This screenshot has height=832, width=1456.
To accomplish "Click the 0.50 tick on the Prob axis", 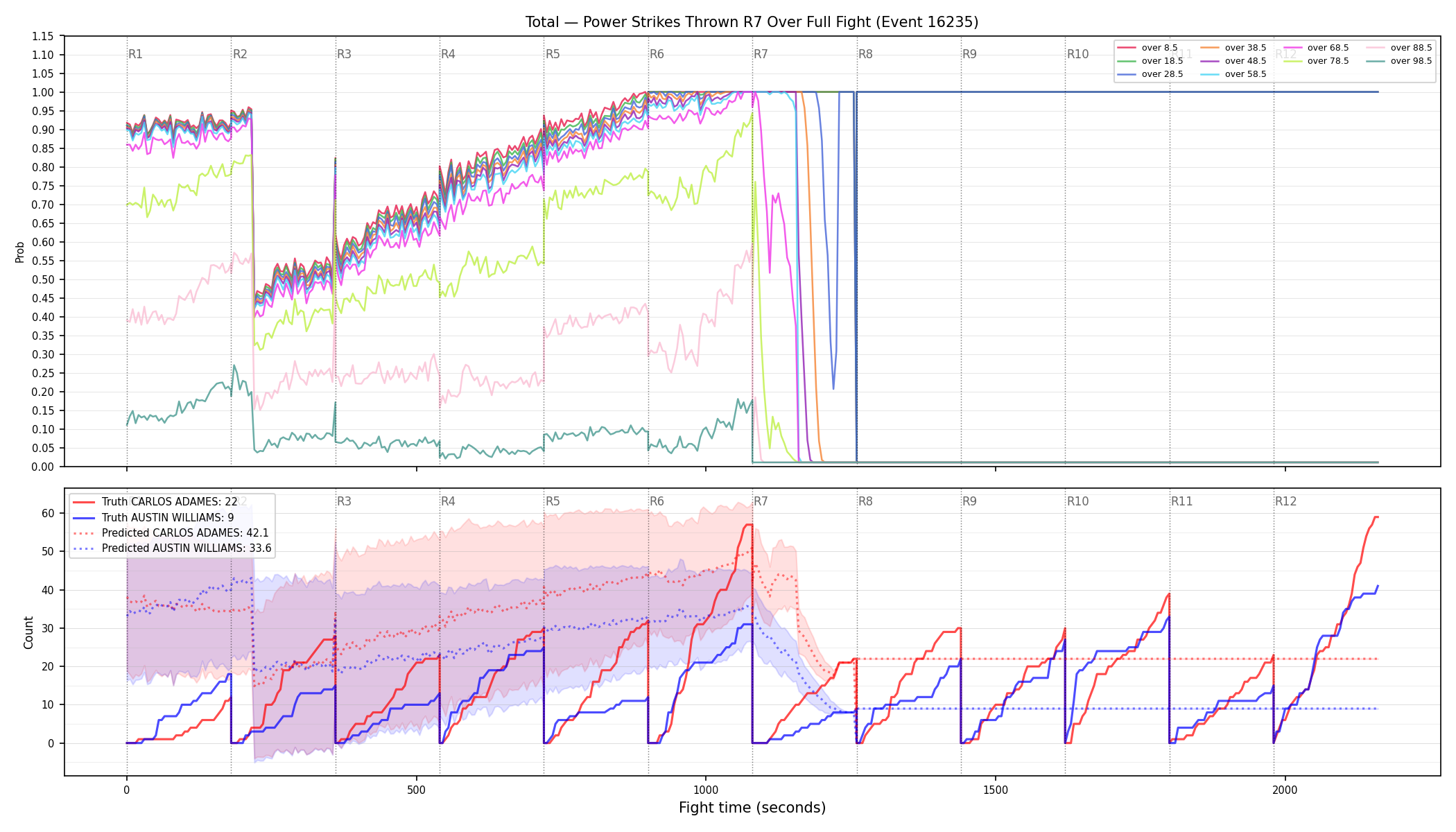I will 42,280.
